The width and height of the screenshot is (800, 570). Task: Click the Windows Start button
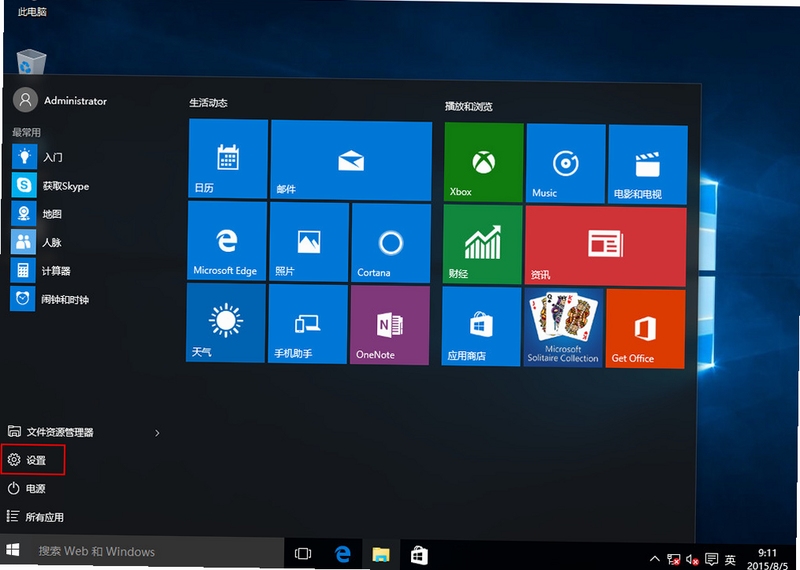pos(13,551)
